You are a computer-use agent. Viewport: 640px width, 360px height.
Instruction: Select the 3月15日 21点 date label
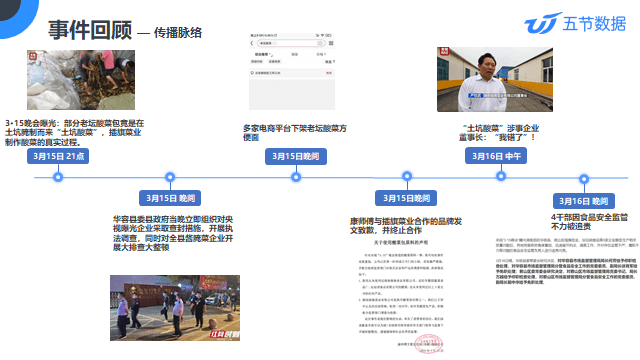pos(58,156)
